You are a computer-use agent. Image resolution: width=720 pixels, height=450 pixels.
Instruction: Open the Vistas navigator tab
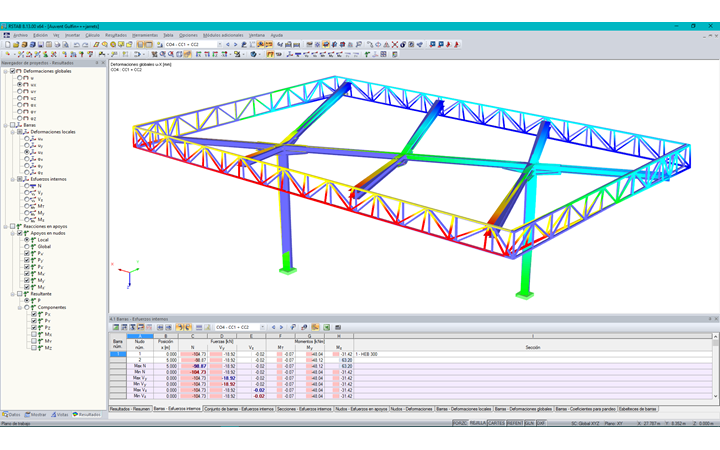pyautogui.click(x=60, y=415)
